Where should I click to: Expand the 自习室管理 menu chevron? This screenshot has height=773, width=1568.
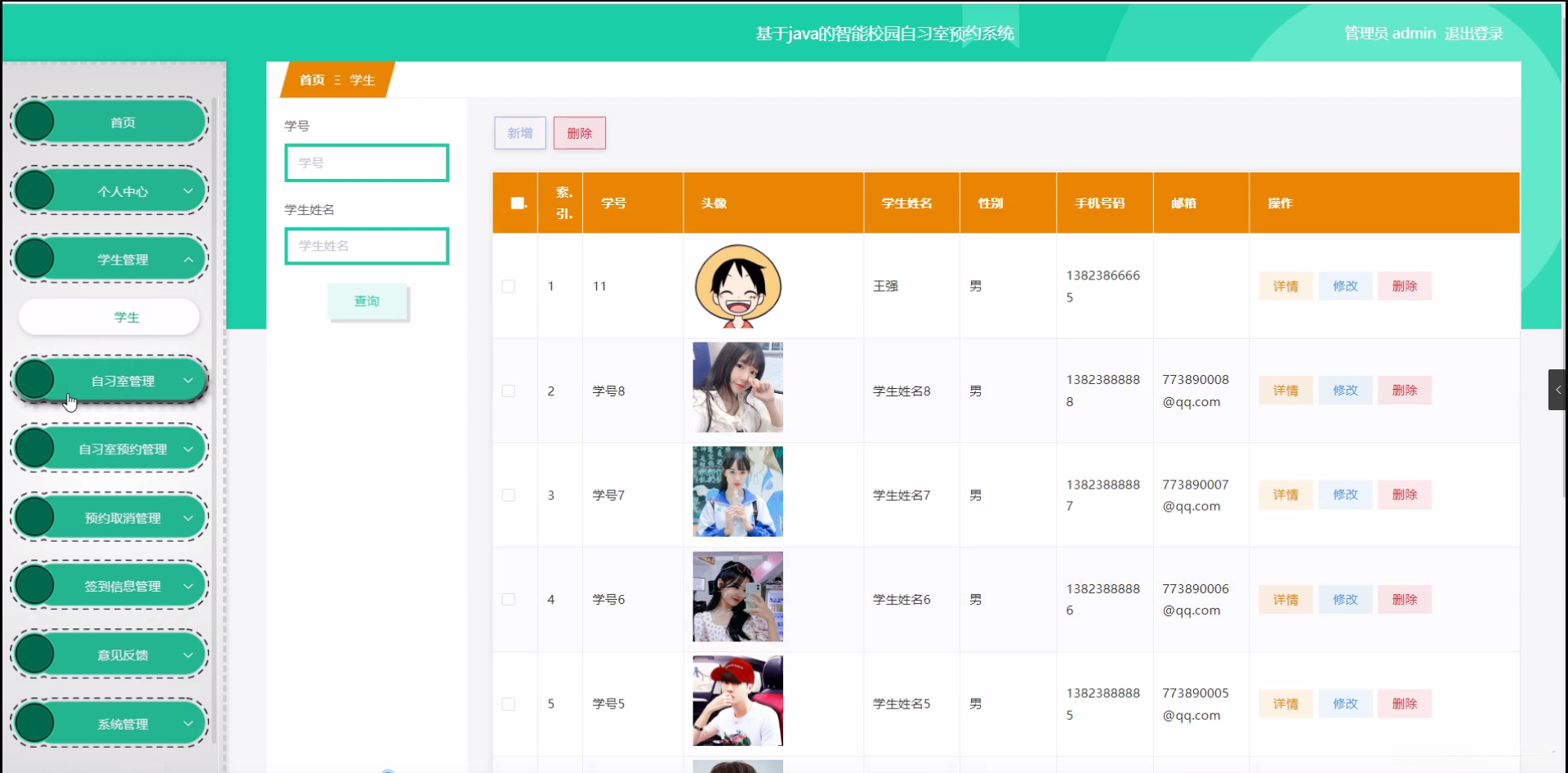click(x=188, y=380)
